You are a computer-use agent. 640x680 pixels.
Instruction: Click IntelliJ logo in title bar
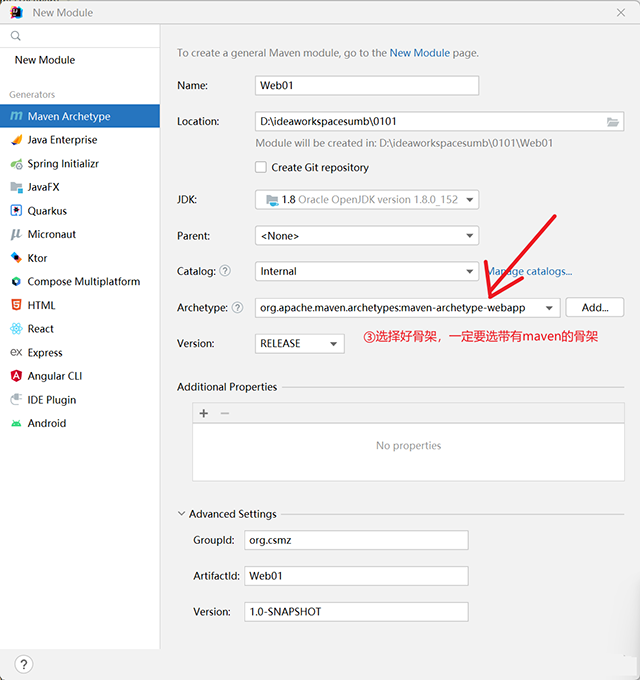(x=16, y=13)
